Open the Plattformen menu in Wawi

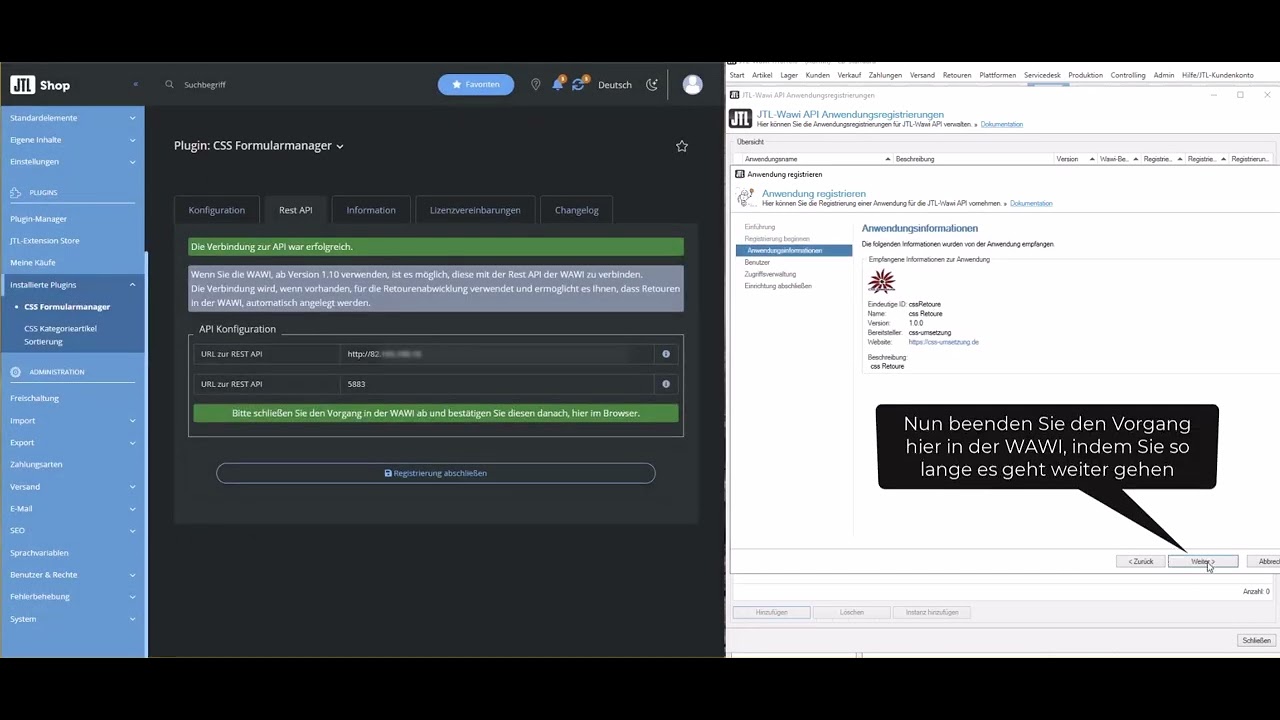tap(998, 75)
